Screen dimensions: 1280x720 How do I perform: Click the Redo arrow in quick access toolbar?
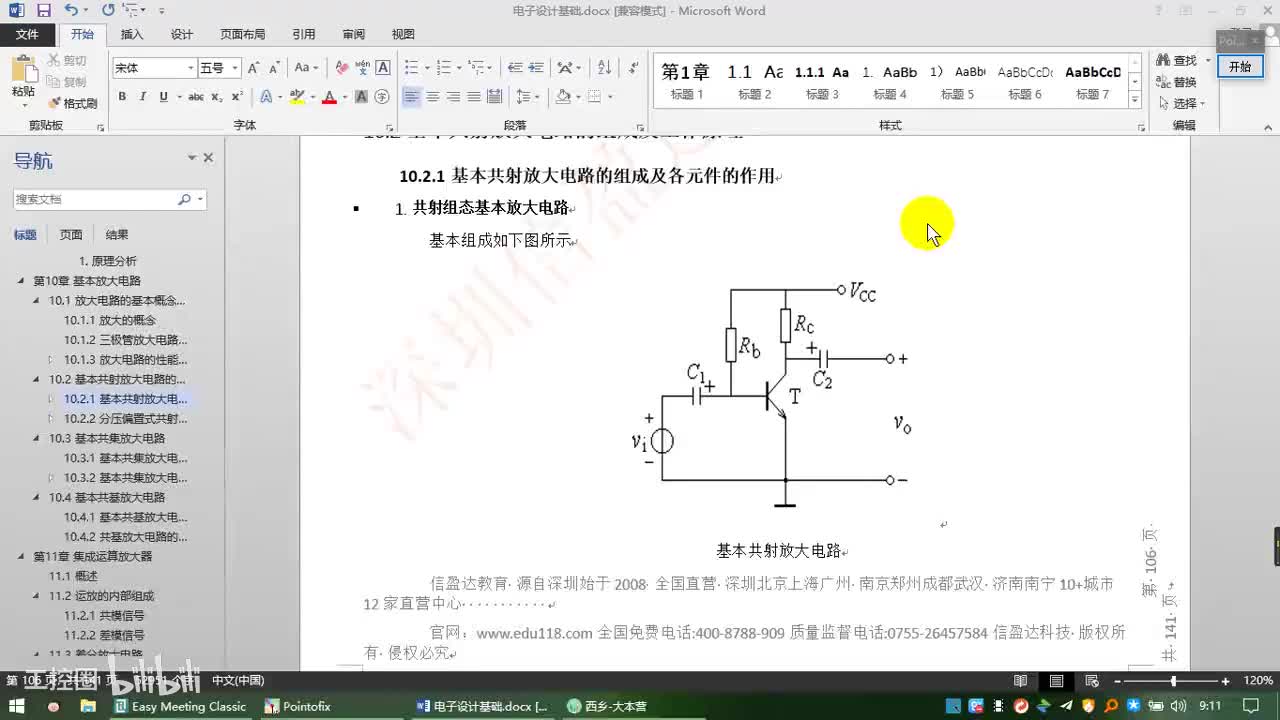pos(108,10)
